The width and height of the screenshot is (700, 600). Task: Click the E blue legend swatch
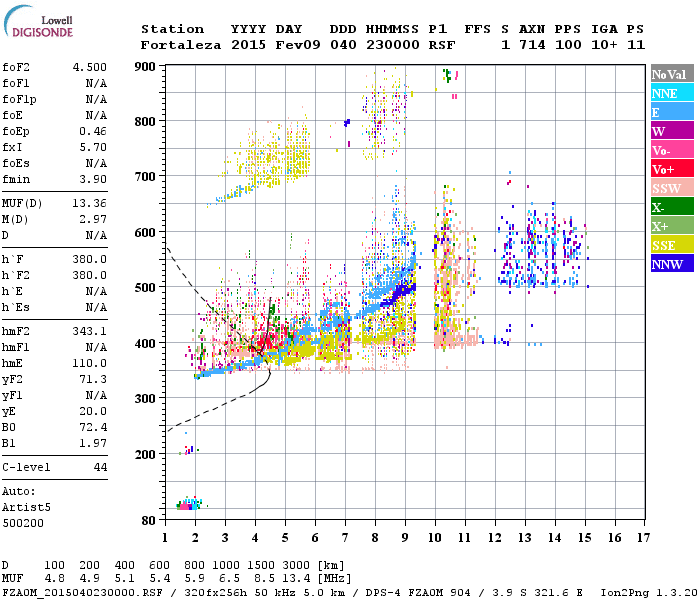tap(672, 111)
